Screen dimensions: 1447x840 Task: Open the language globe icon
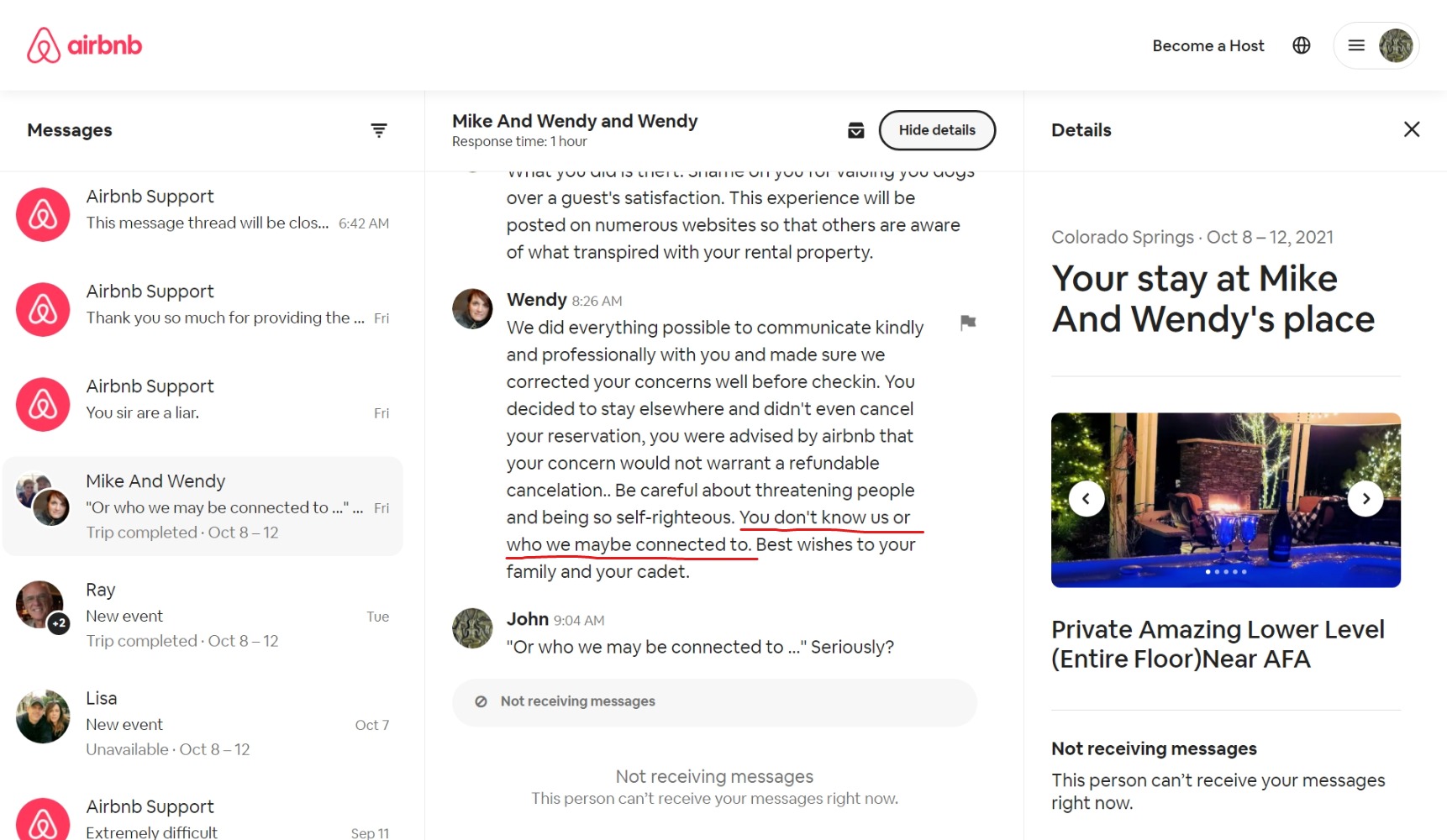(x=1301, y=45)
